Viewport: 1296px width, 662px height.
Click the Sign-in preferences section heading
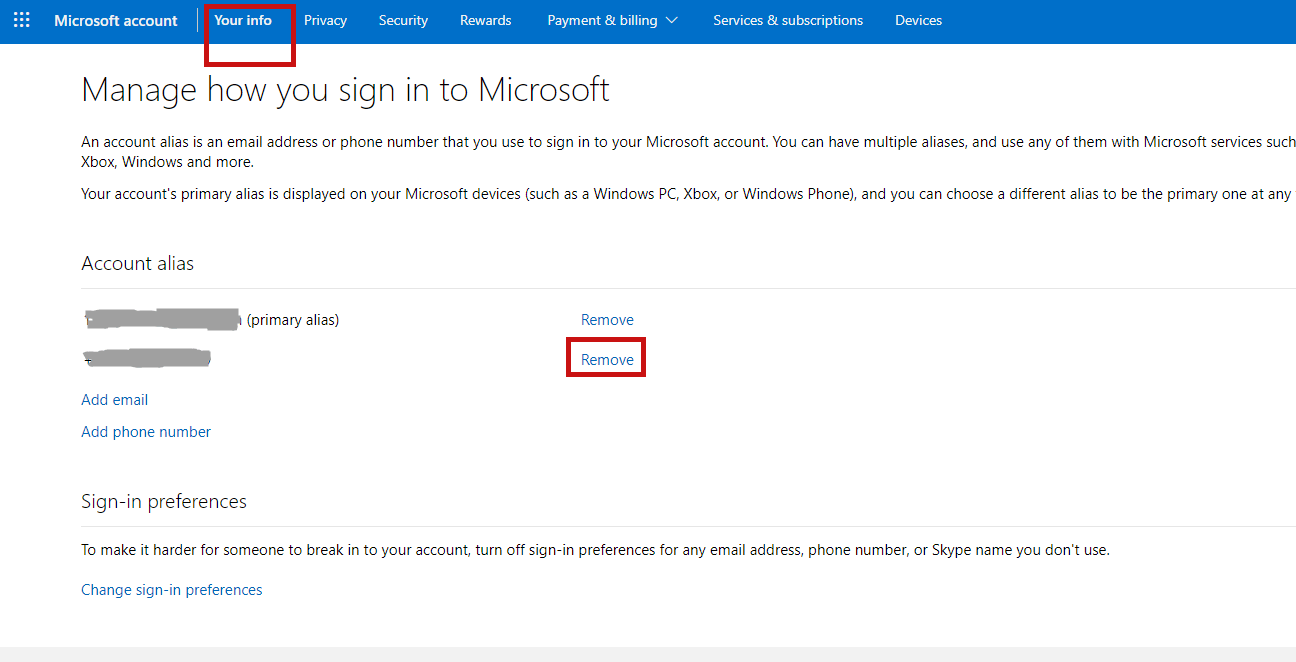coord(164,502)
